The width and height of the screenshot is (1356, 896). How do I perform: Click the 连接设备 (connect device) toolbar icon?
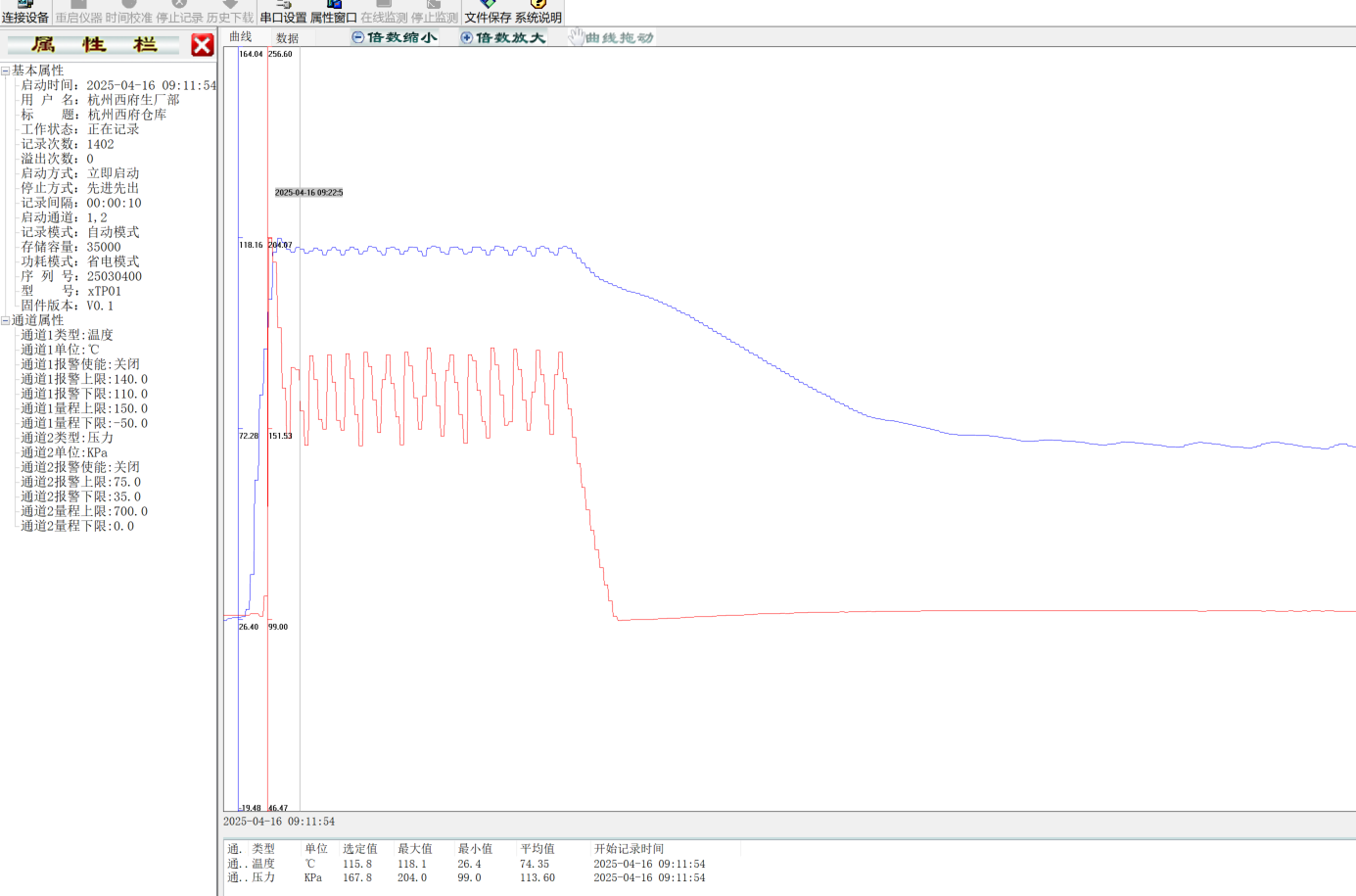point(25,13)
